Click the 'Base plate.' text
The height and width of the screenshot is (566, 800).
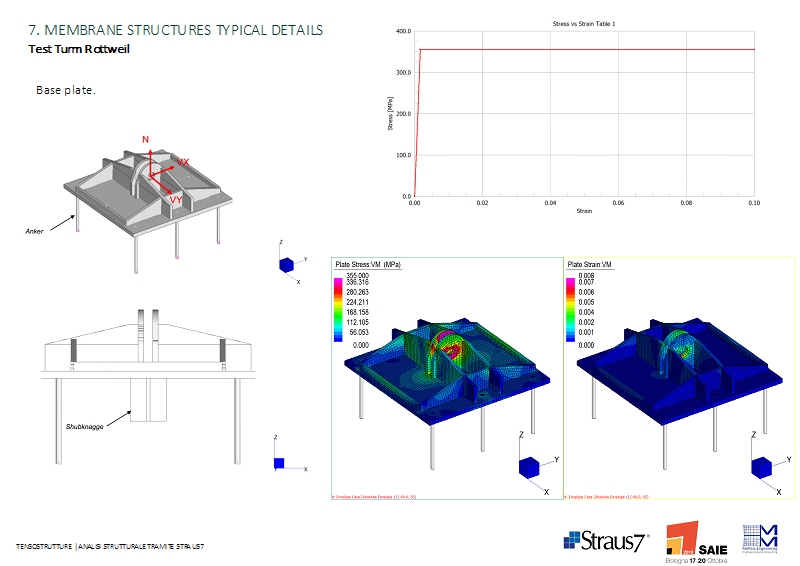coord(65,90)
